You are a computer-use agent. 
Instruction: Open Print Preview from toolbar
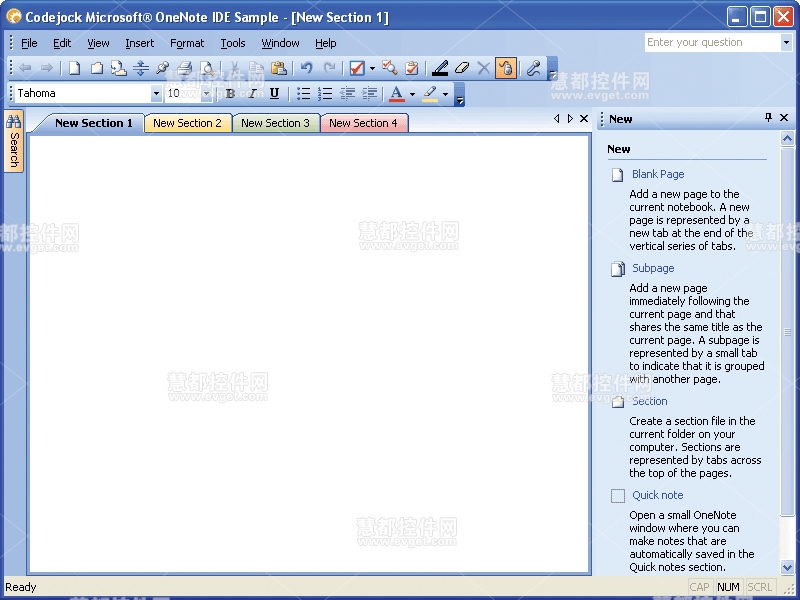(207, 68)
